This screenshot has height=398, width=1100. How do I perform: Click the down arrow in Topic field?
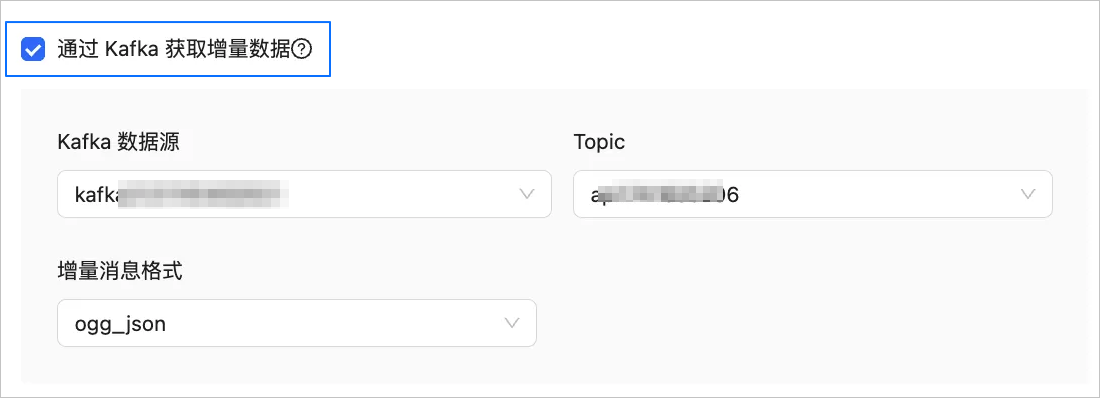(1028, 194)
